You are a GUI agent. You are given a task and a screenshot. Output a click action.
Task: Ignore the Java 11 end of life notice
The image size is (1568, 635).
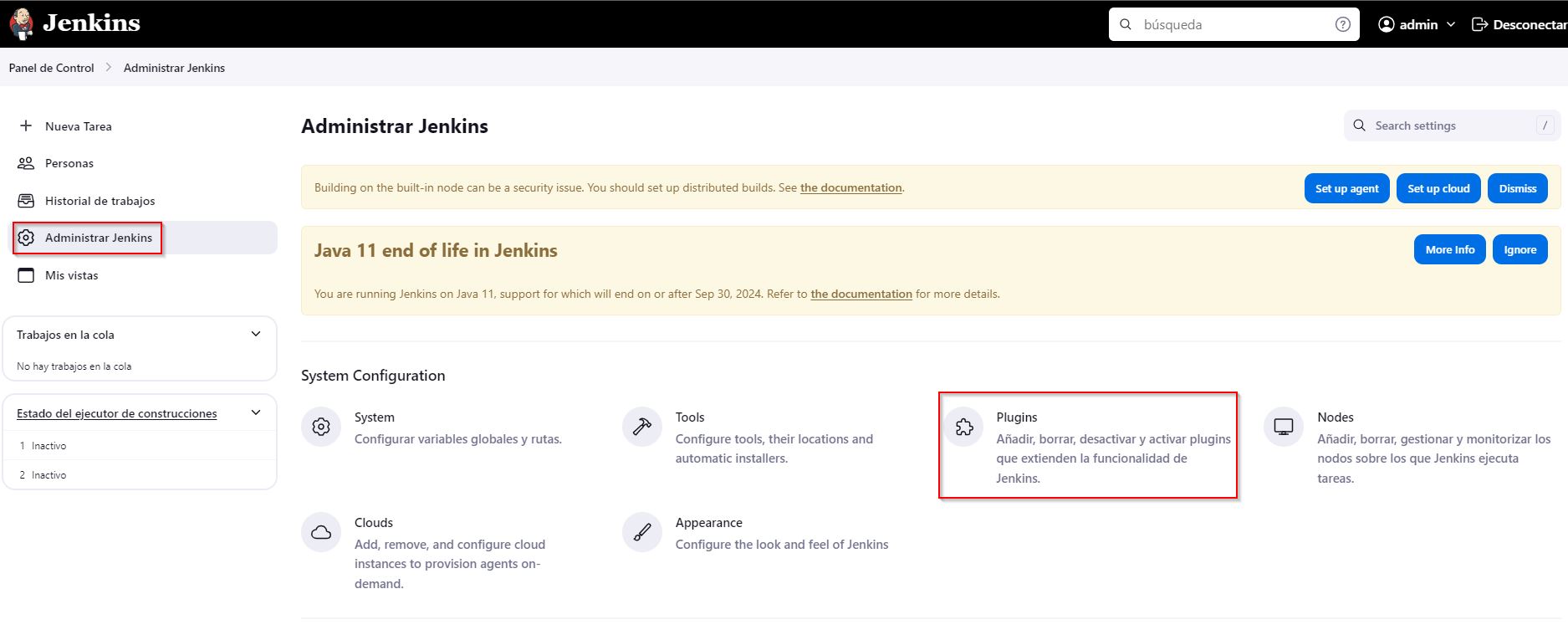point(1520,249)
